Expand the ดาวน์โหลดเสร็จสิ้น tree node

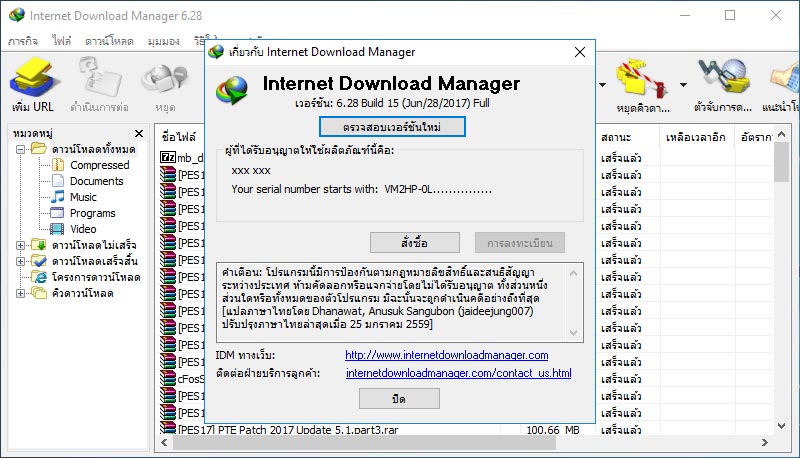point(20,261)
